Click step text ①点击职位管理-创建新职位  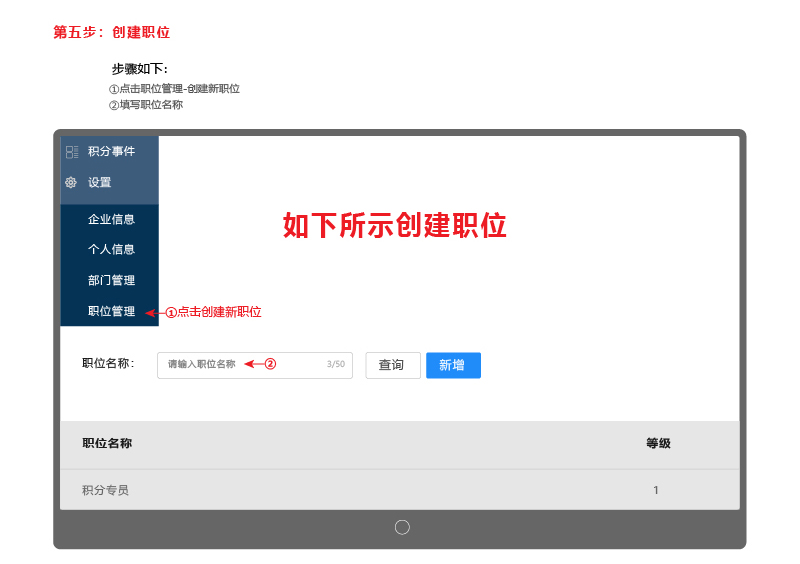coord(174,89)
